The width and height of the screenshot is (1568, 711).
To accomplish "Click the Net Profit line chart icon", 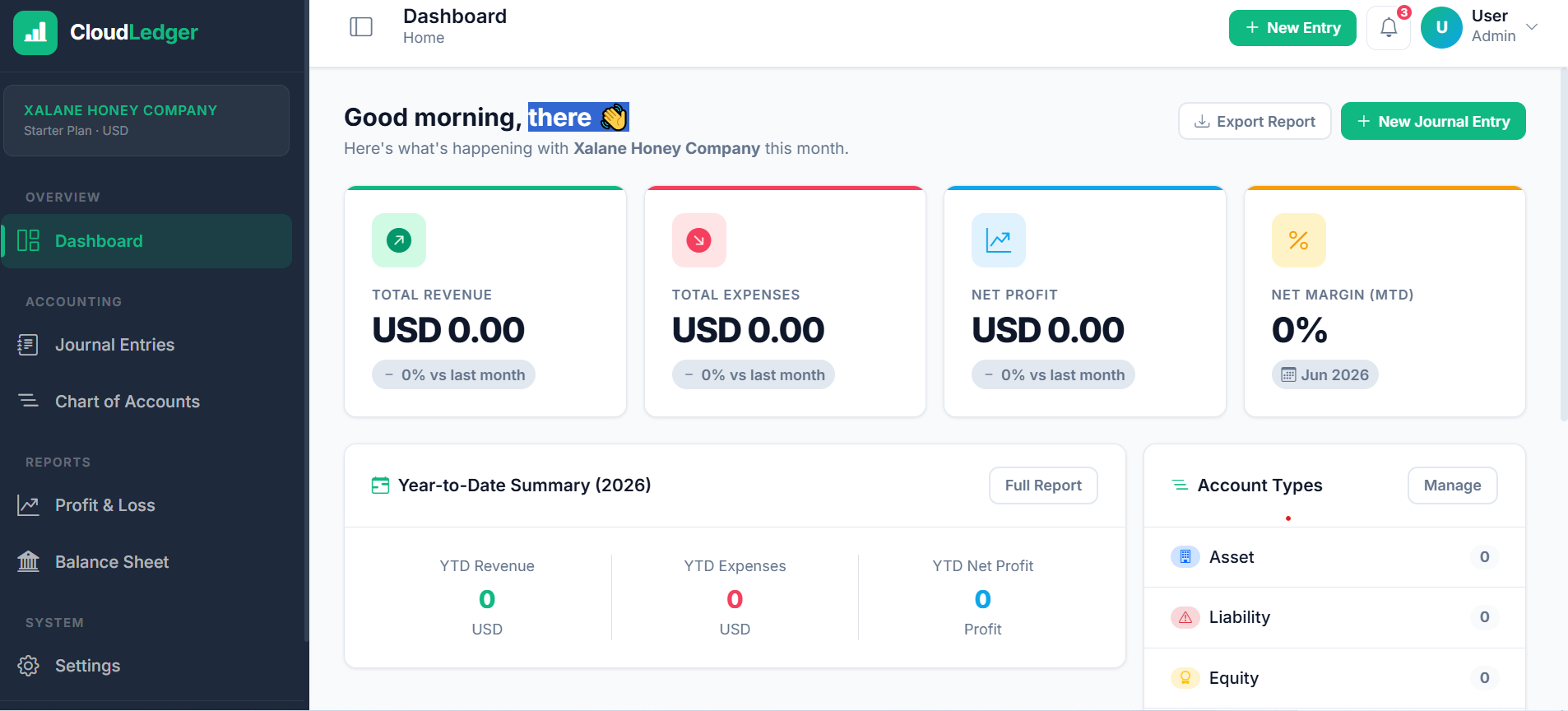I will (x=999, y=240).
